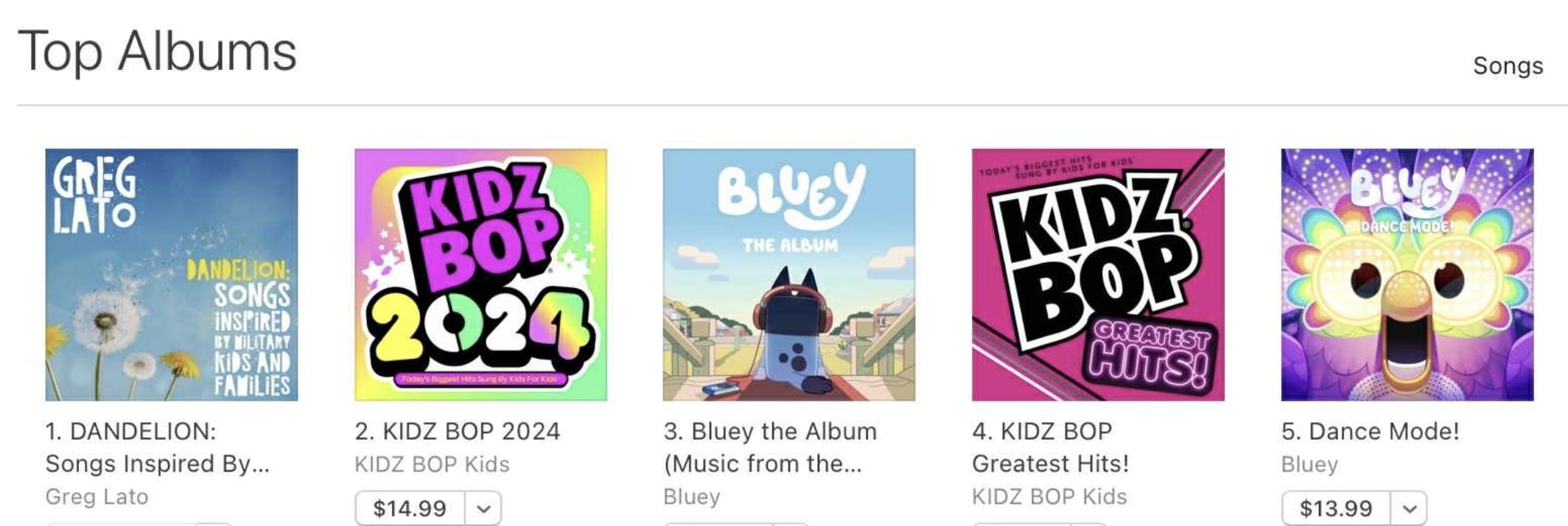Expand the dropdown arrow beside $13.99
The height and width of the screenshot is (526, 1568).
pos(1410,508)
